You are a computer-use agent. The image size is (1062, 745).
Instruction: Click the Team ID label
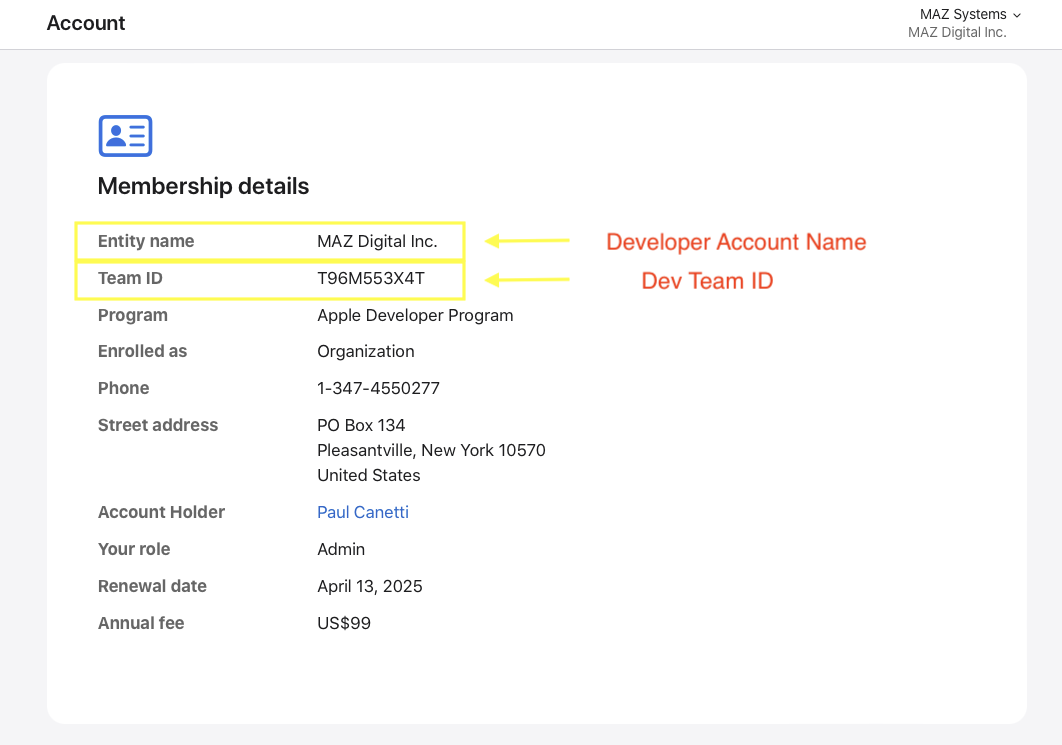[x=130, y=278]
